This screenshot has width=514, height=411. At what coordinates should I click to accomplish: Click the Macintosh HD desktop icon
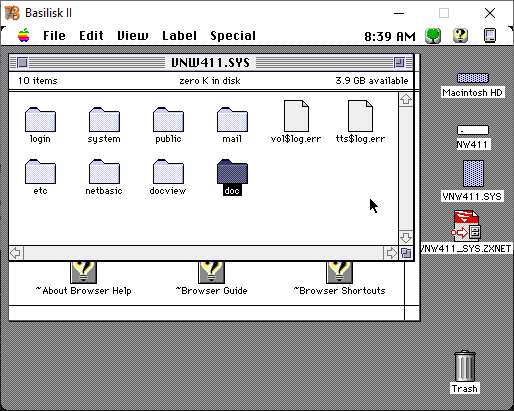[x=473, y=78]
